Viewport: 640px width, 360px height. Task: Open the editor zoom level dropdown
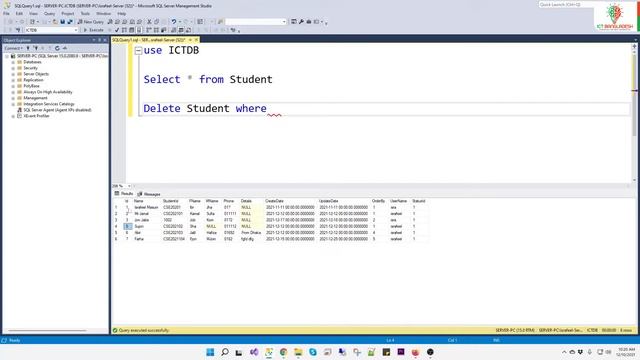point(129,186)
